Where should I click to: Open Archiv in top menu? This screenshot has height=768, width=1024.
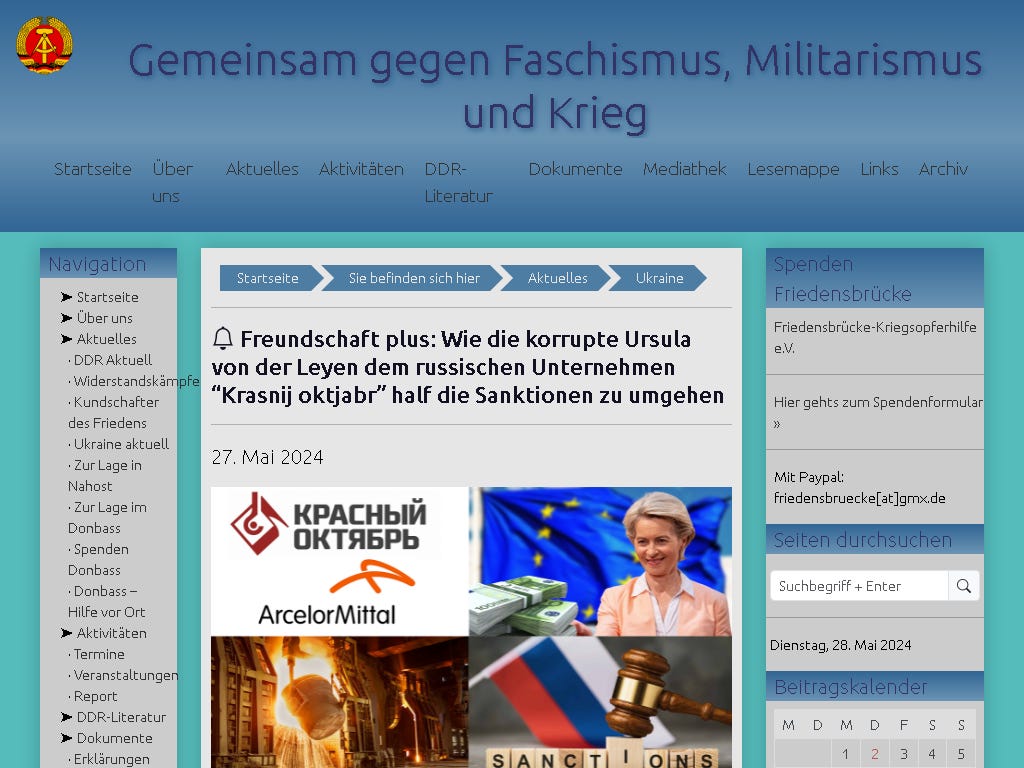tap(943, 169)
